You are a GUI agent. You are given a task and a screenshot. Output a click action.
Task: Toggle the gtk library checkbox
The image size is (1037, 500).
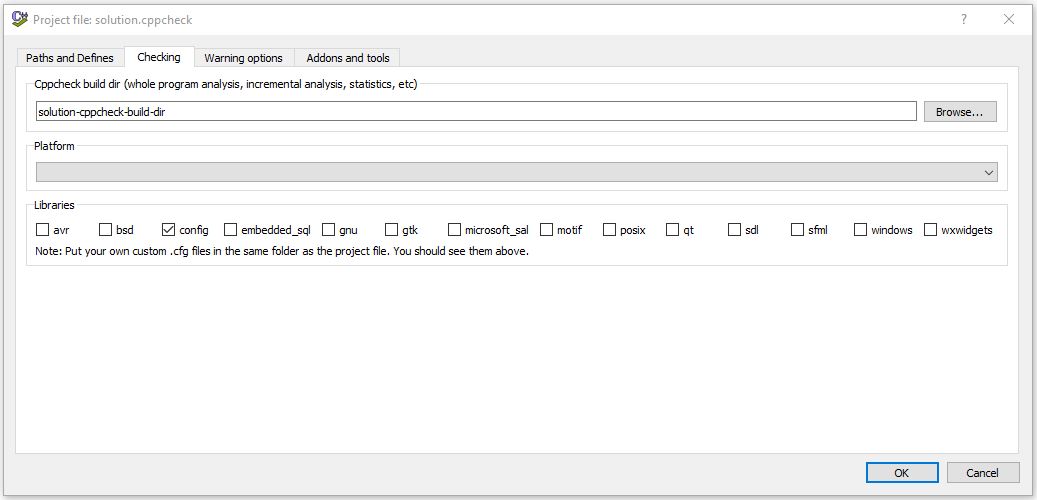pos(392,229)
